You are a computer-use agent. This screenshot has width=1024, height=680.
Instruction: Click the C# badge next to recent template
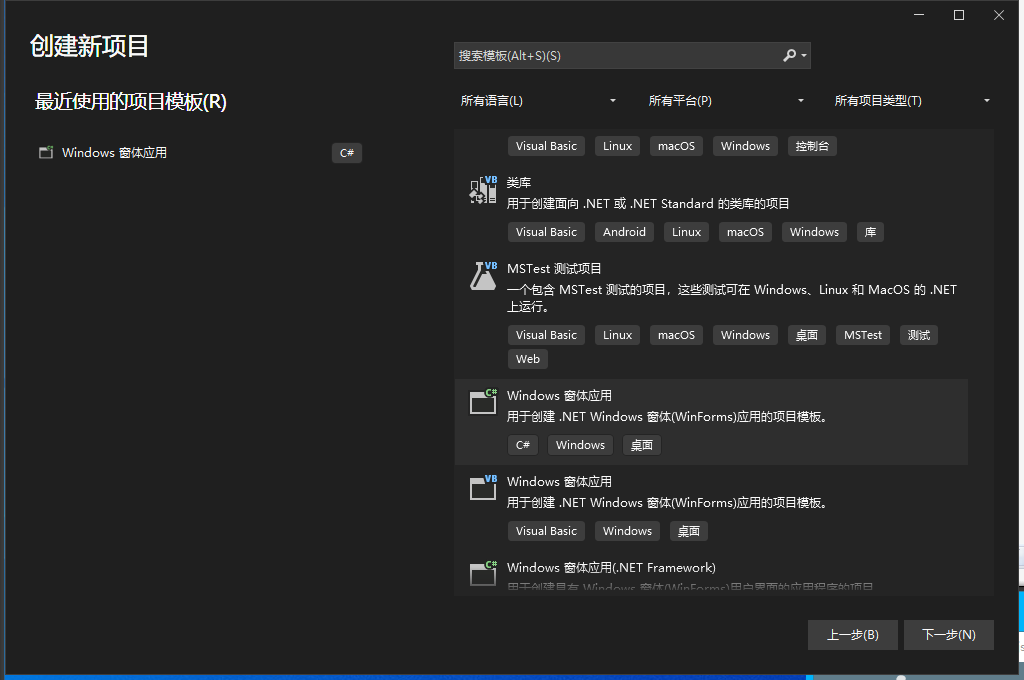click(346, 152)
